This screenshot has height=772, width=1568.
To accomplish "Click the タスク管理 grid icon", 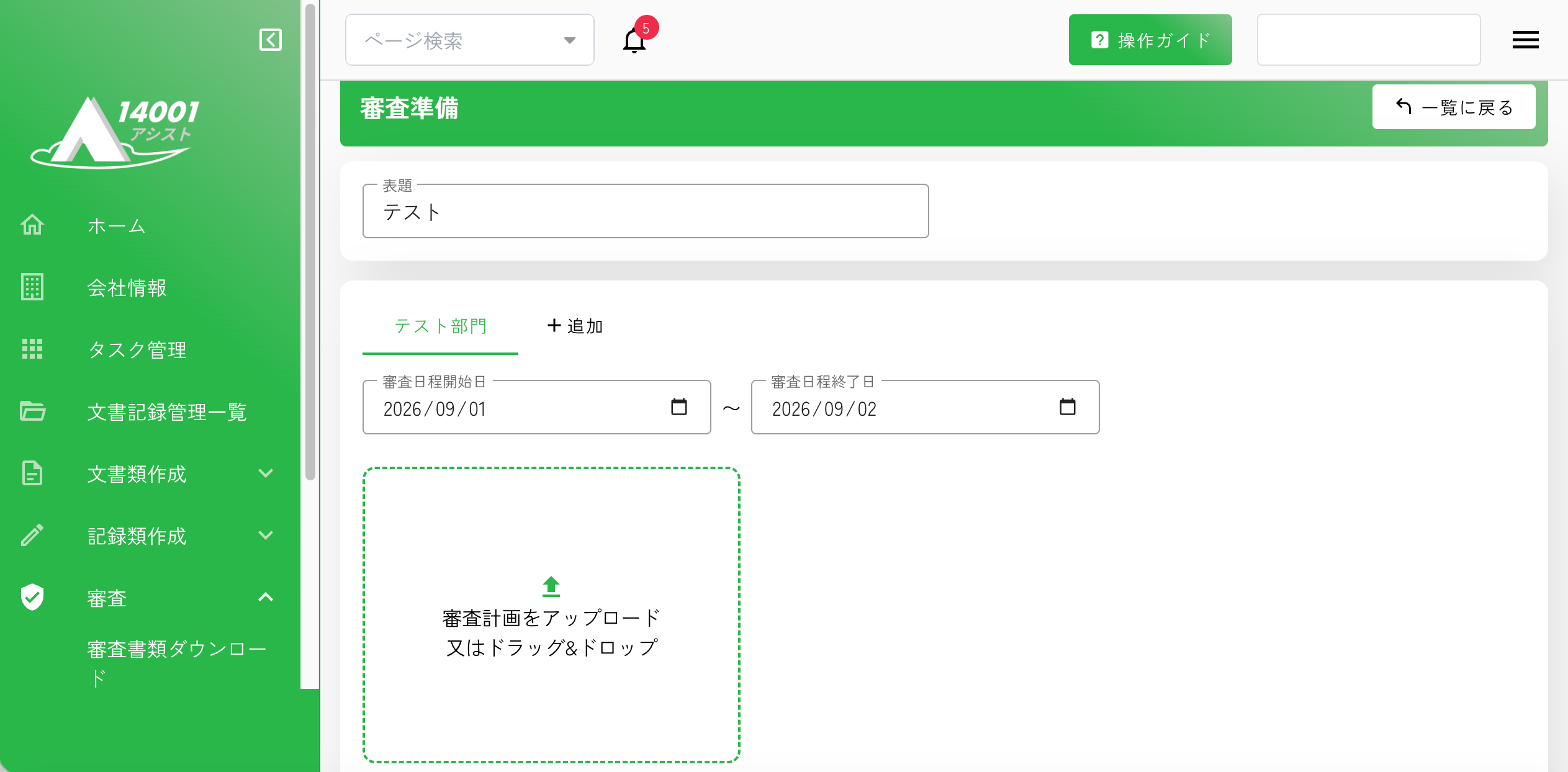I will click(32, 349).
